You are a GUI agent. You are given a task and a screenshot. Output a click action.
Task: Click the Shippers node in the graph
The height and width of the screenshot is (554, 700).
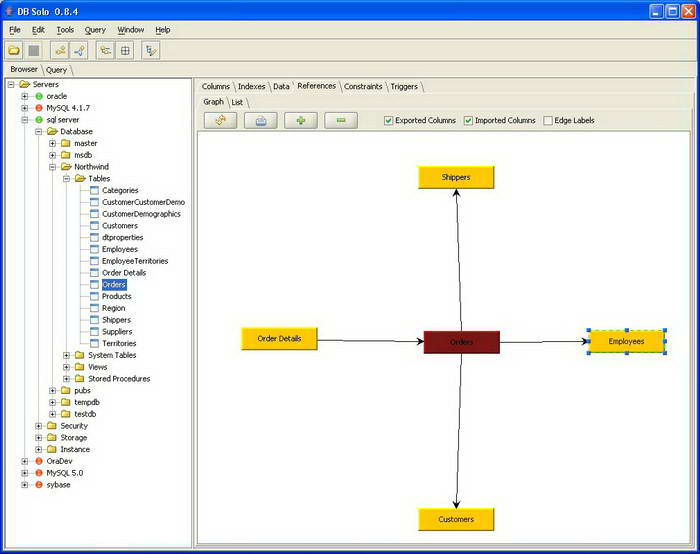click(456, 178)
